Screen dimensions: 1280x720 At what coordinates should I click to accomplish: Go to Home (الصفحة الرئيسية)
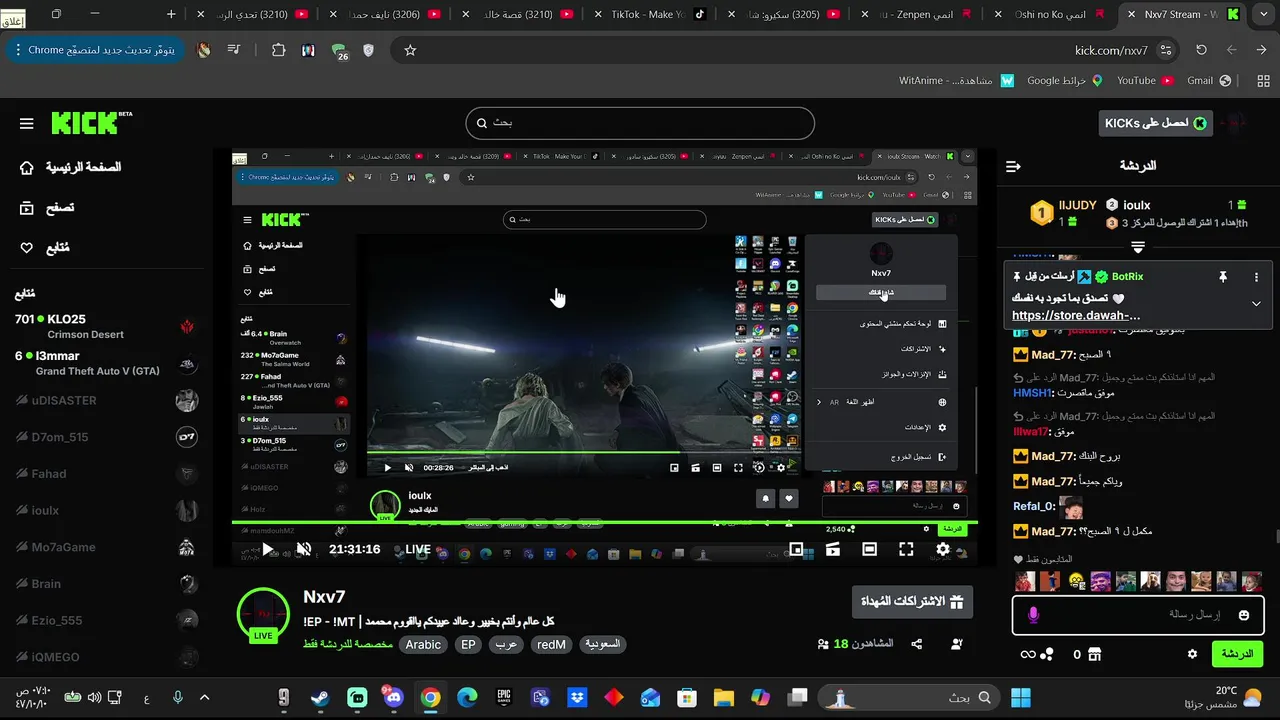(x=70, y=167)
